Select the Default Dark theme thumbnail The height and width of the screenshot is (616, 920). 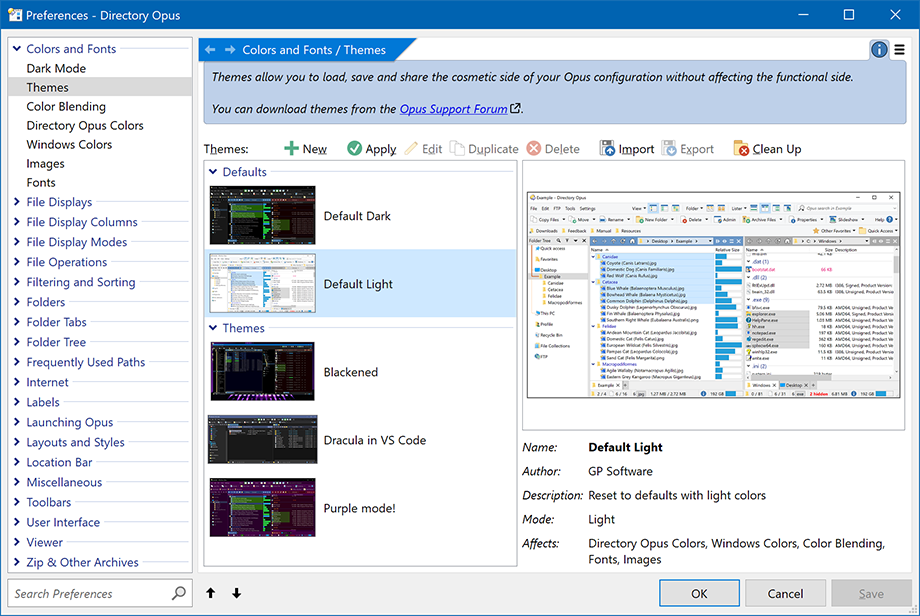point(262,215)
